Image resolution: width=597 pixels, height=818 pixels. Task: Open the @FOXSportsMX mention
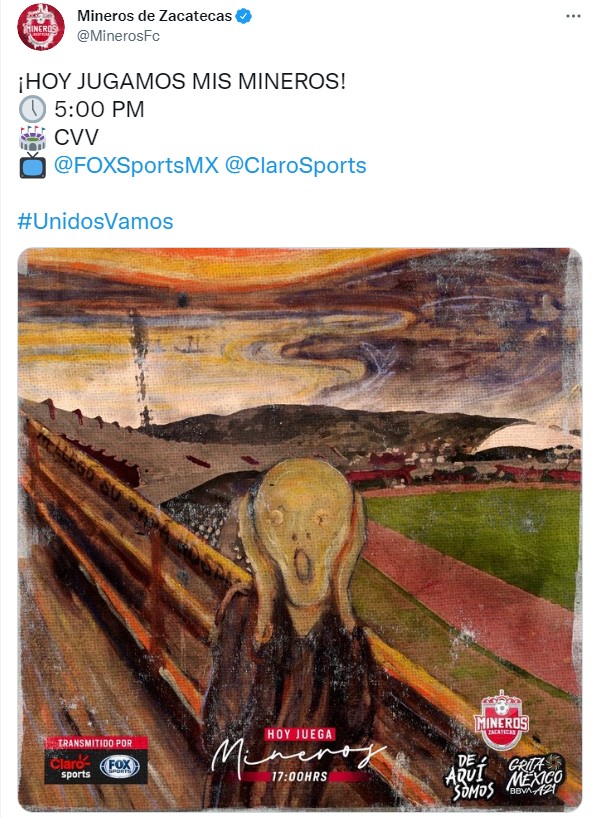pyautogui.click(x=136, y=166)
